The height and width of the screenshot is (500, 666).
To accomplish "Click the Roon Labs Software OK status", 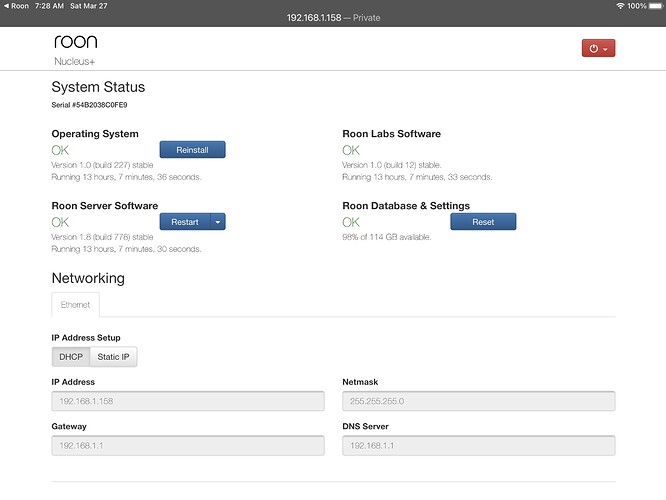I will (x=351, y=150).
